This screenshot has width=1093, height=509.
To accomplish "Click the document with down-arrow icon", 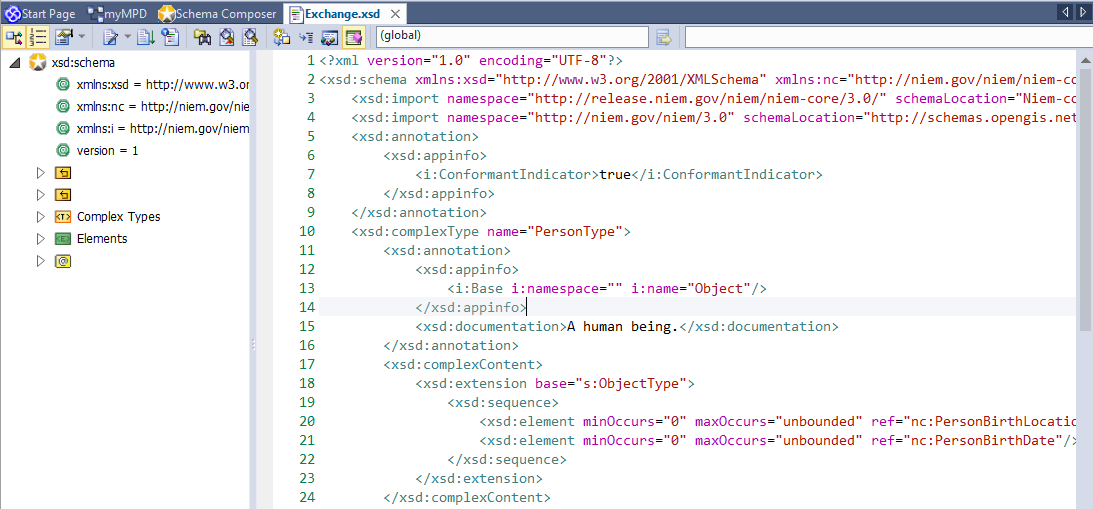I will pyautogui.click(x=145, y=37).
